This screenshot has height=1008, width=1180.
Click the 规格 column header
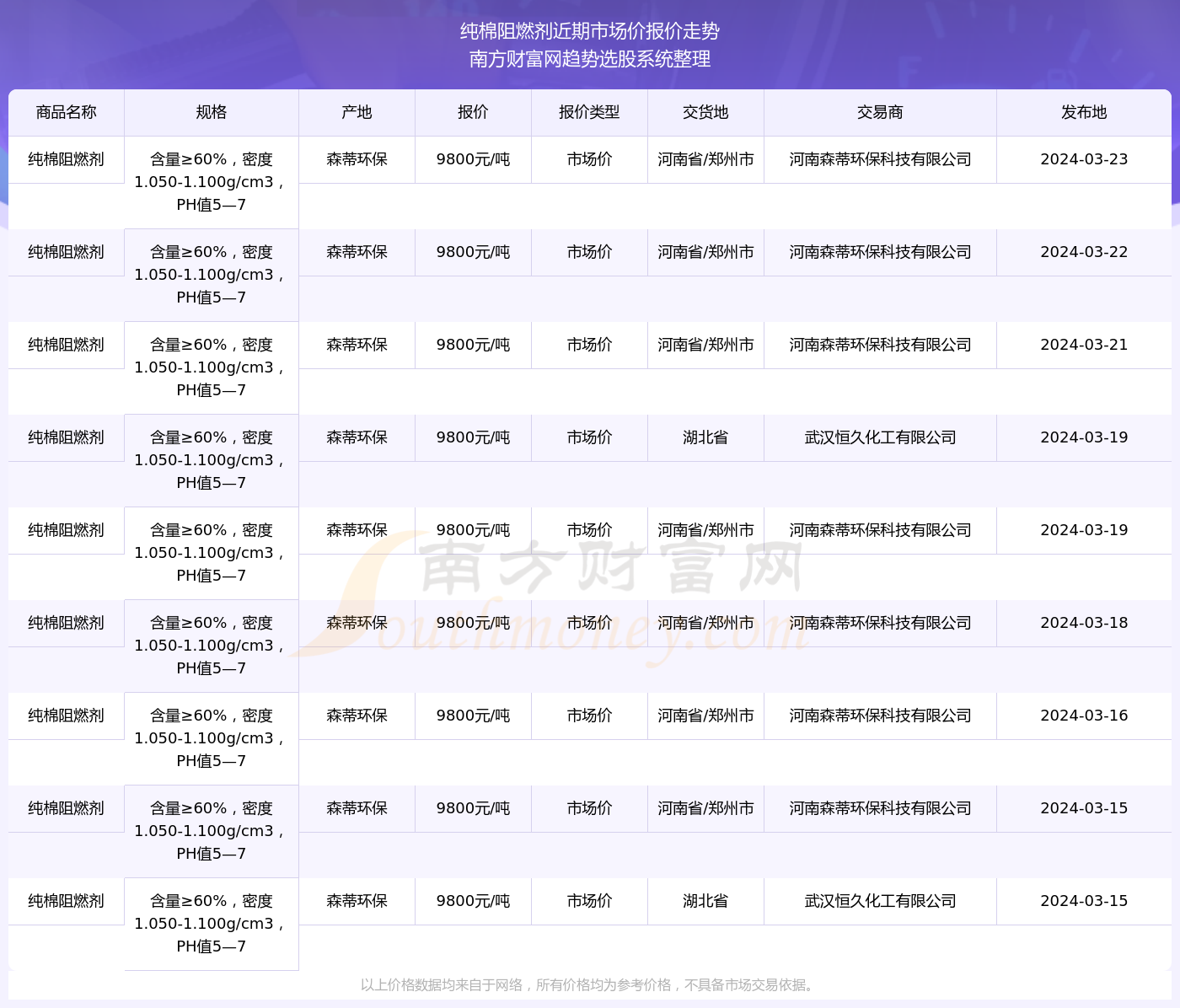pyautogui.click(x=212, y=112)
